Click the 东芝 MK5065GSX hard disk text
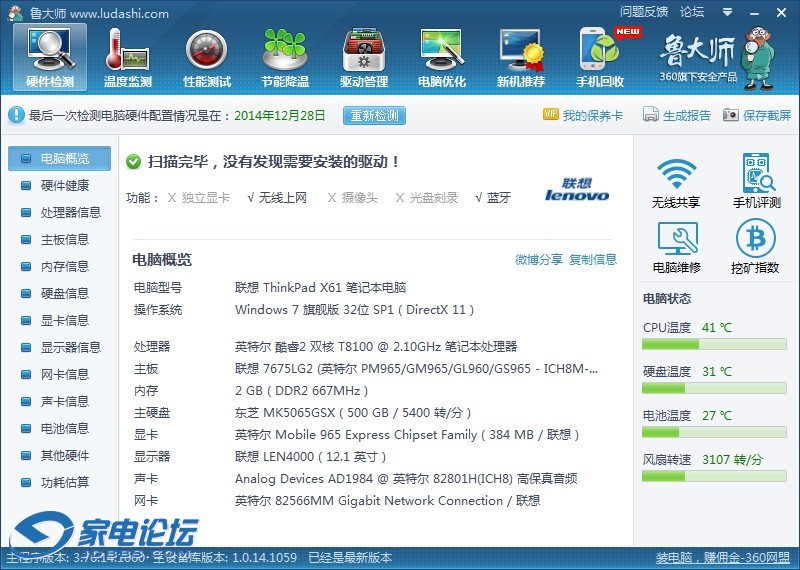800x570 pixels. click(x=353, y=413)
